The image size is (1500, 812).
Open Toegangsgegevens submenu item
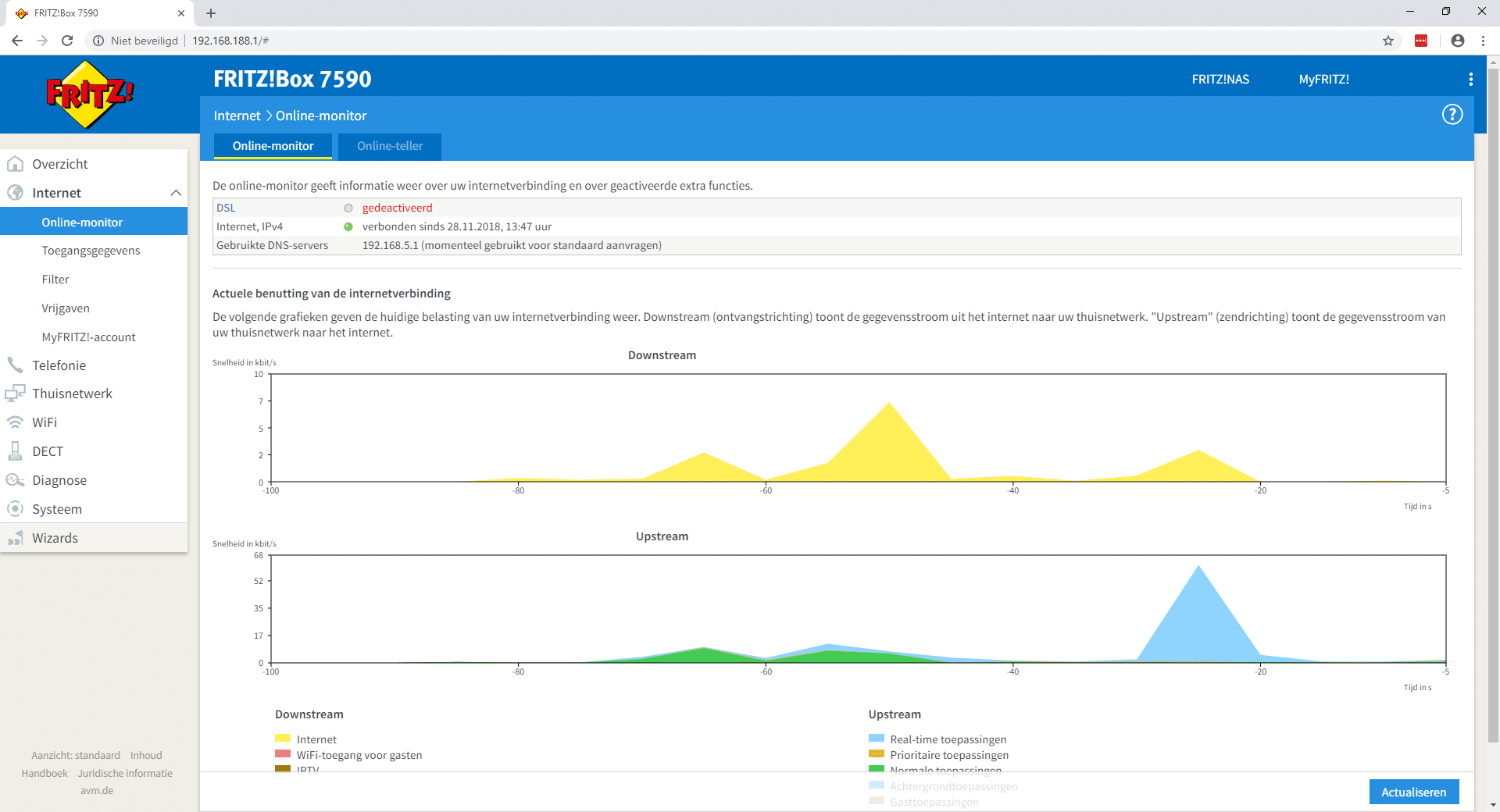[x=91, y=251]
